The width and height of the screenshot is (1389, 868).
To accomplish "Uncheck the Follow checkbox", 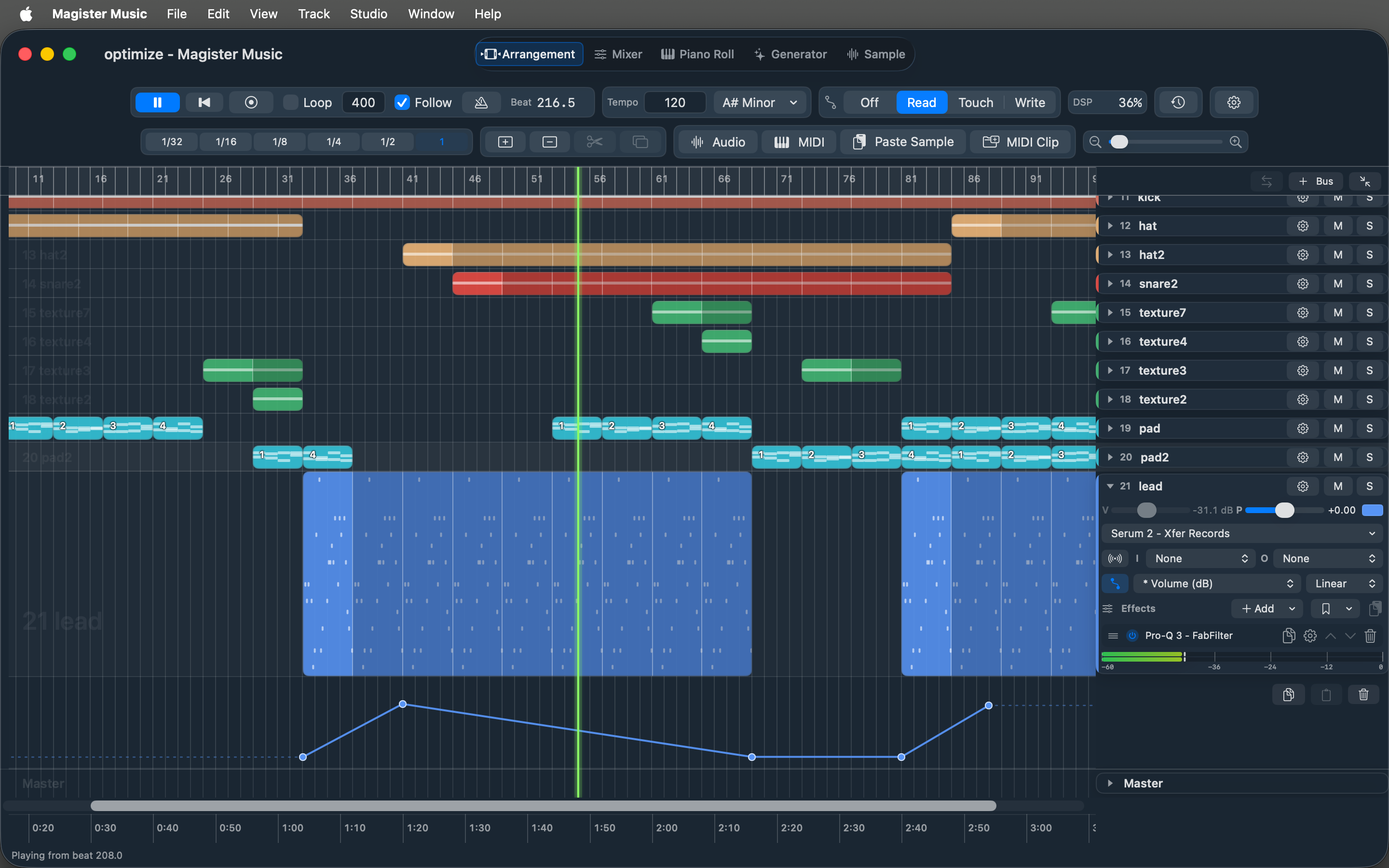I will [402, 102].
